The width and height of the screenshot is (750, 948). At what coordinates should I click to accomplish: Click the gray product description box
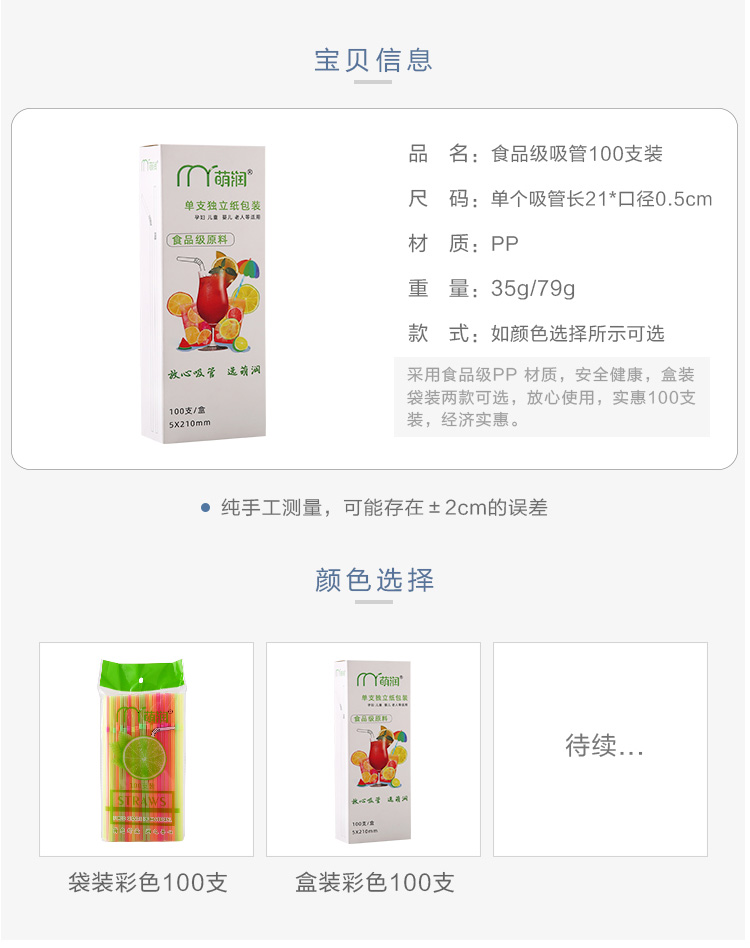[552, 397]
